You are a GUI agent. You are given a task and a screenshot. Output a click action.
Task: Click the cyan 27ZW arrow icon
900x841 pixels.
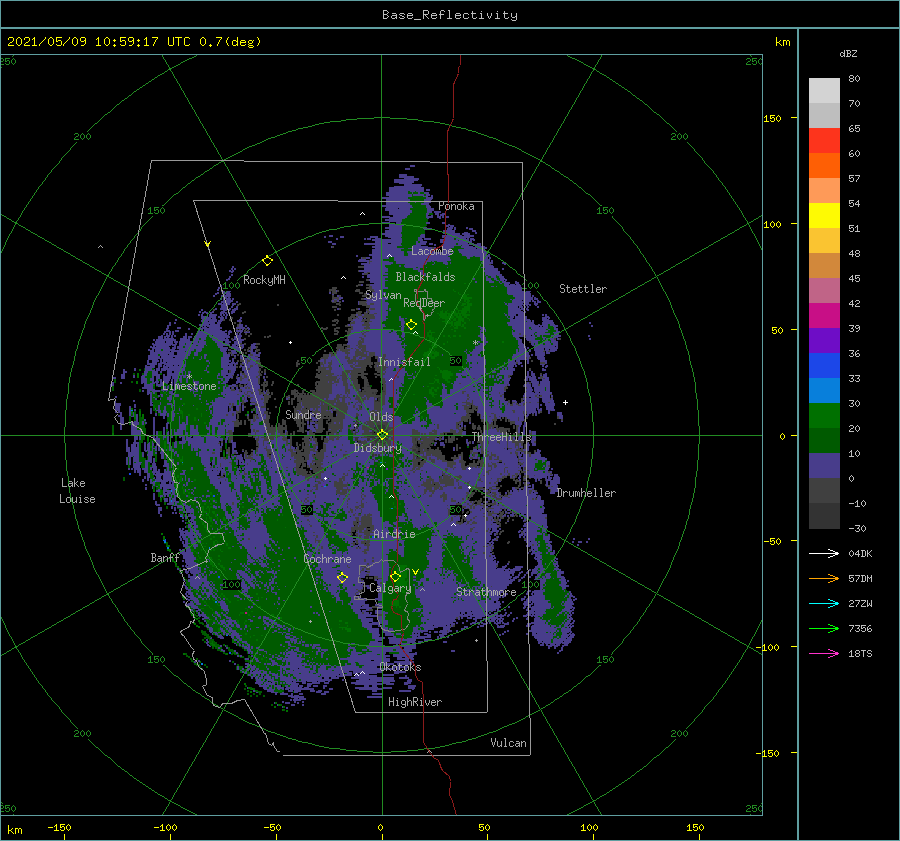pos(824,603)
